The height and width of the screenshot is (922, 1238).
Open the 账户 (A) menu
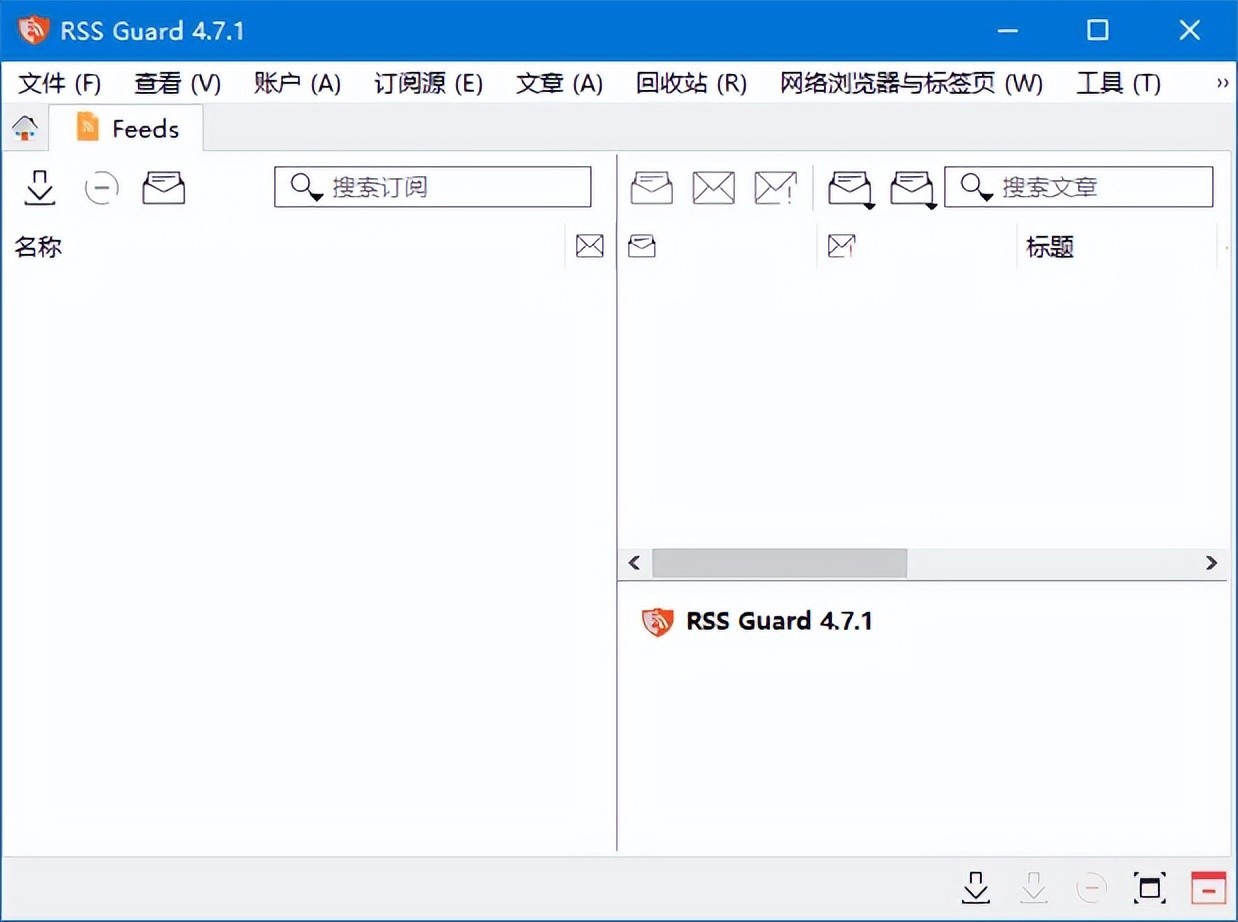[x=297, y=83]
